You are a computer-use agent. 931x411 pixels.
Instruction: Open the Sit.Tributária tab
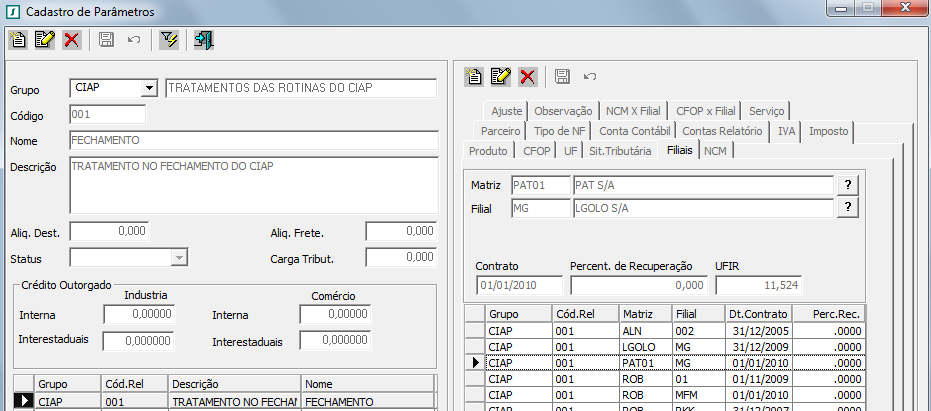coord(621,151)
